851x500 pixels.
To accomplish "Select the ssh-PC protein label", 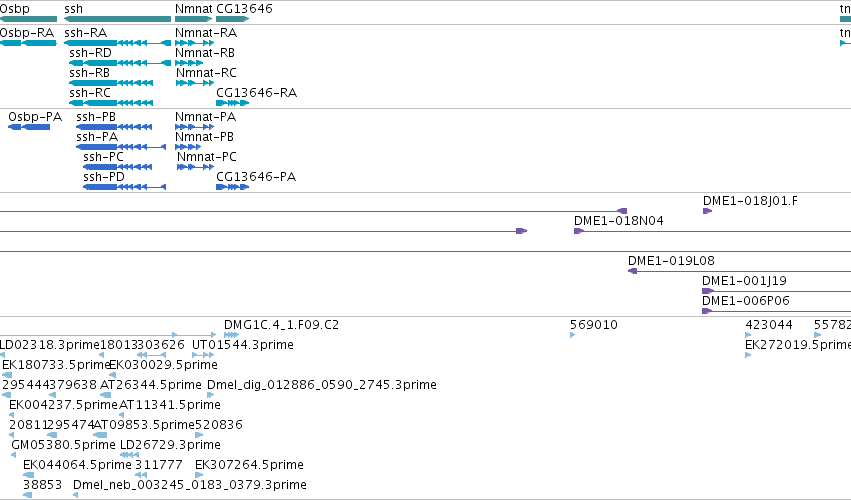I will [103, 157].
